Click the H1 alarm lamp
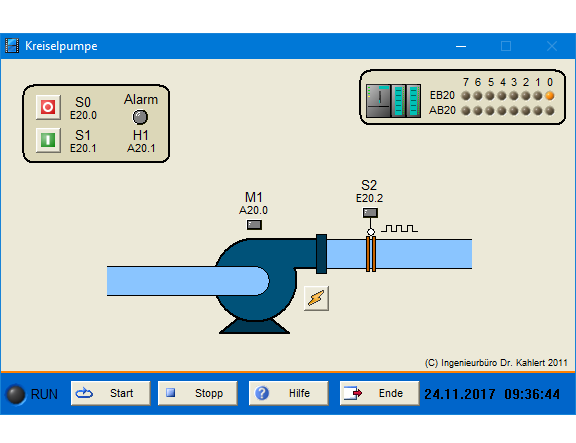 point(140,117)
